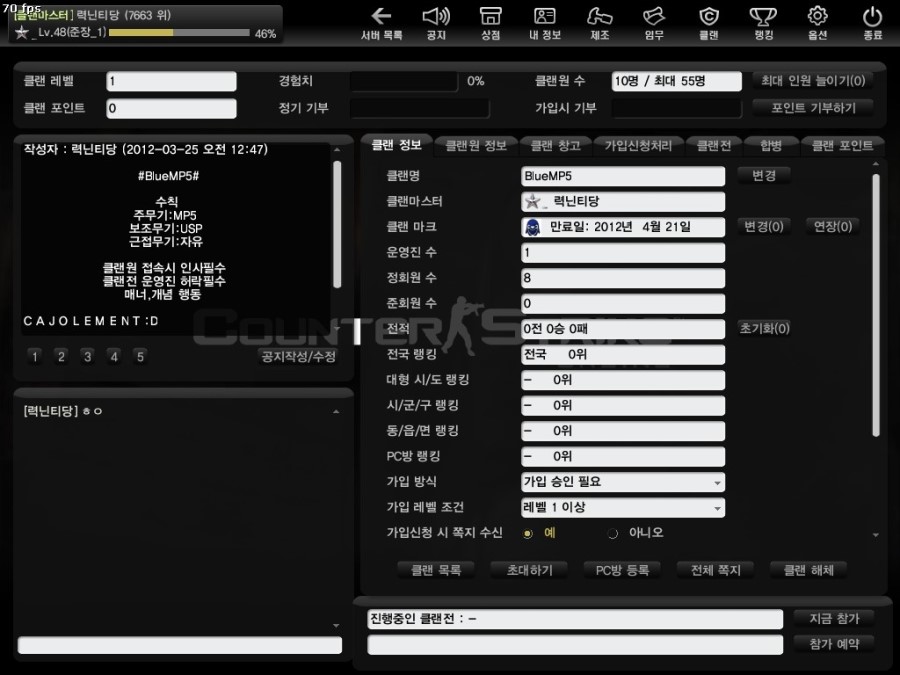Switch to the 클랜 정보 tab

(x=397, y=145)
